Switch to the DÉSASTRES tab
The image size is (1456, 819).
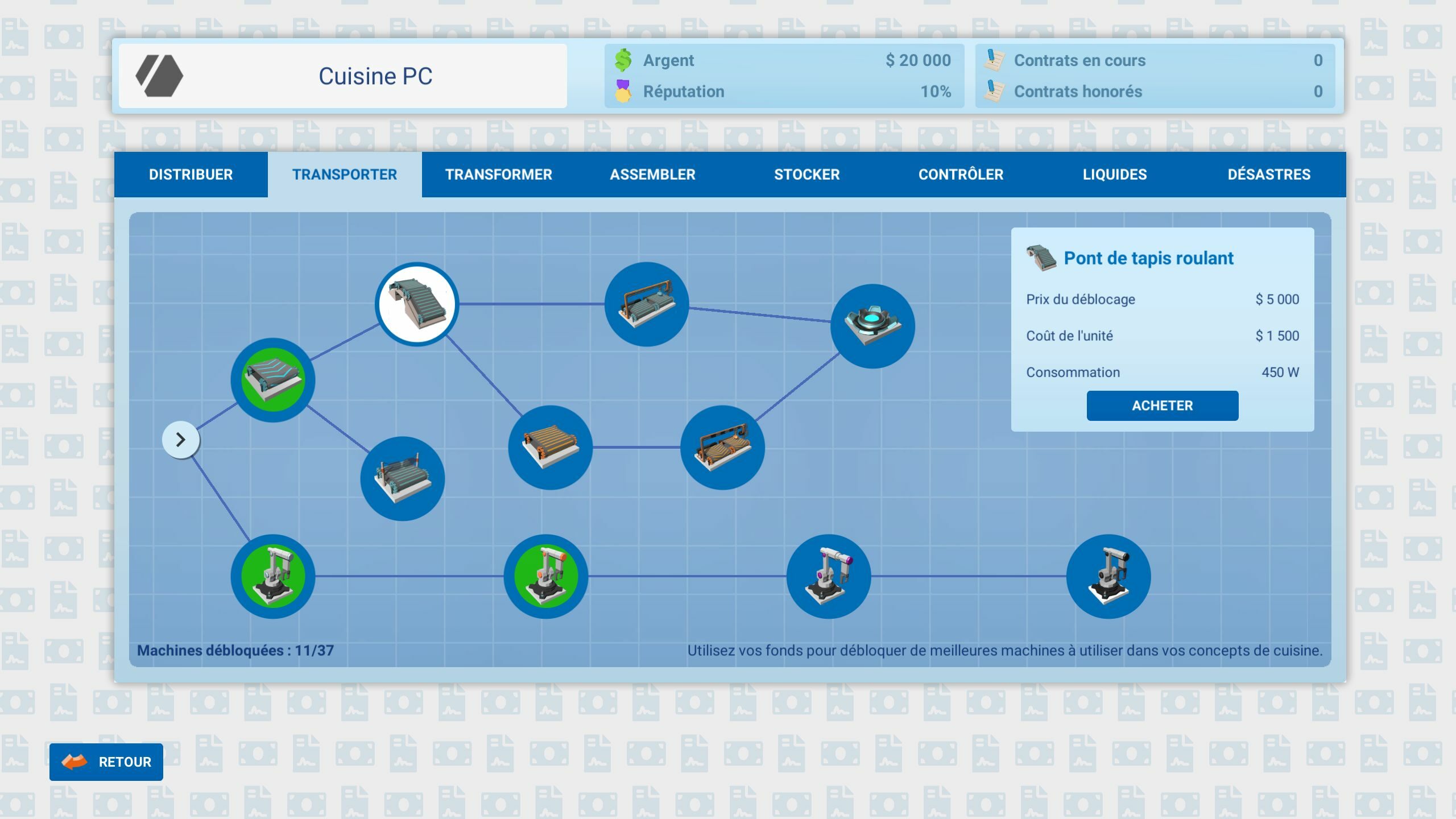1269,175
